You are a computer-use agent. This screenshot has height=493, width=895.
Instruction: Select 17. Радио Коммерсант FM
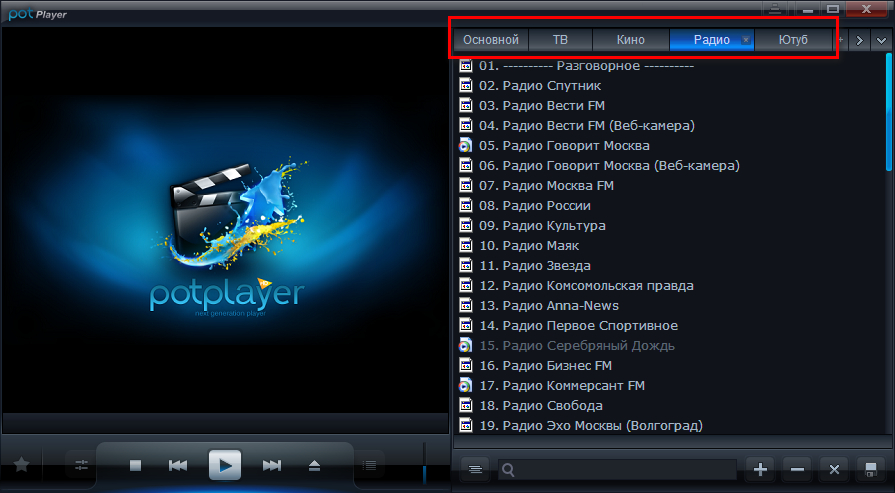coord(562,386)
